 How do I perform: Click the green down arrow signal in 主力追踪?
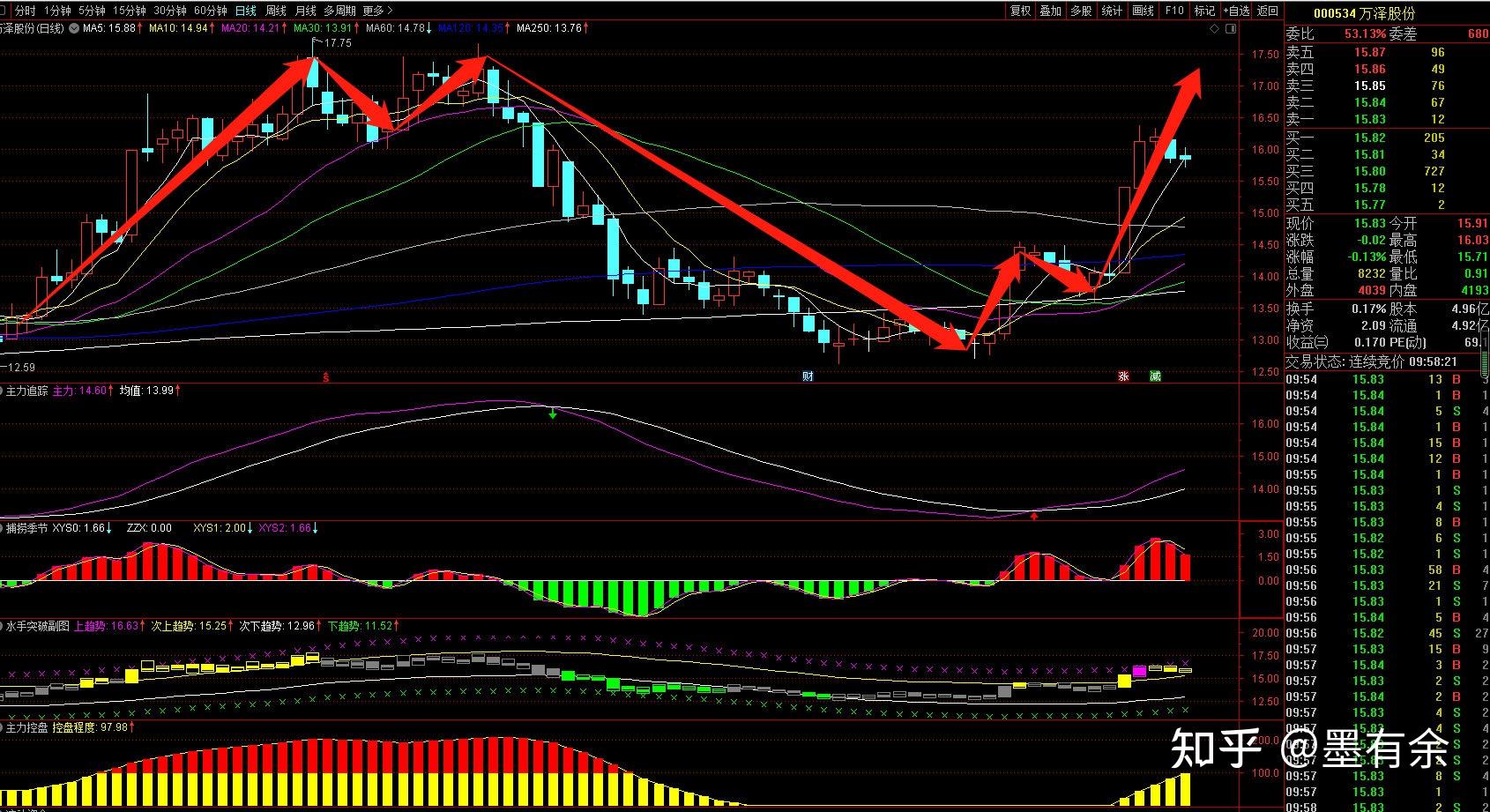(553, 413)
